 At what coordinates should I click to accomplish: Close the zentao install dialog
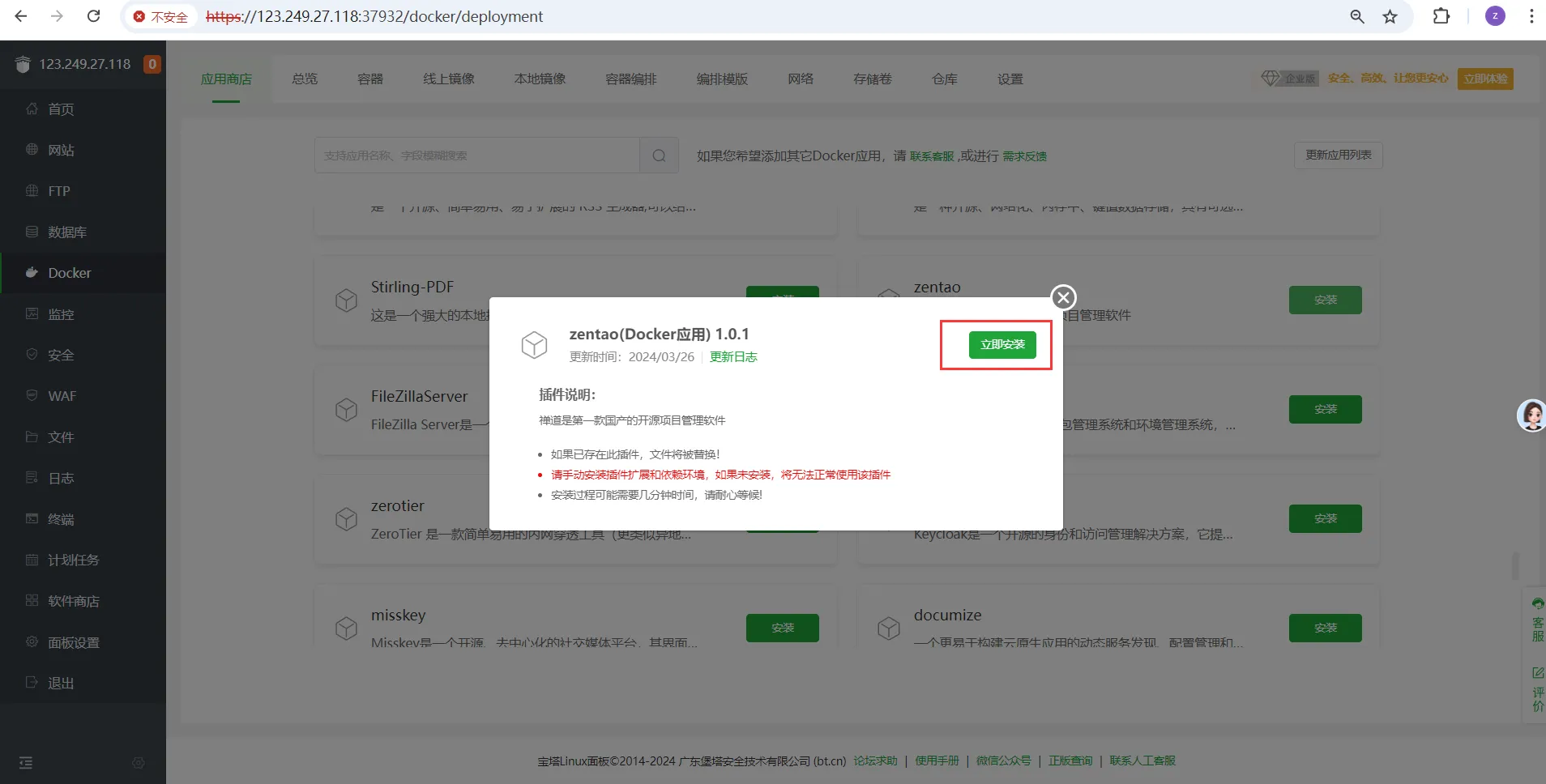click(x=1063, y=297)
